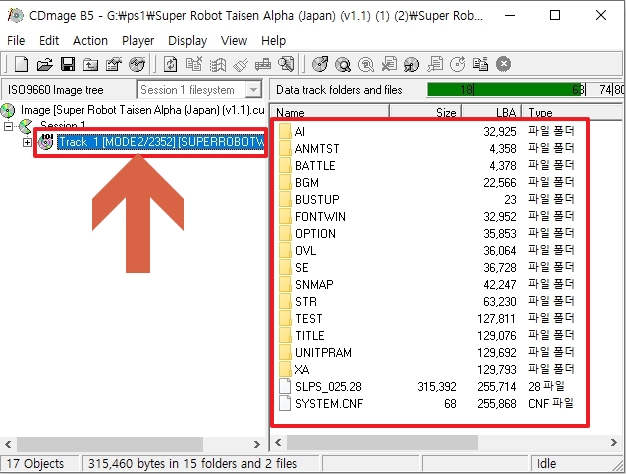Click the document with X mark icon
Screen dimensions: 626x474
click(389, 64)
